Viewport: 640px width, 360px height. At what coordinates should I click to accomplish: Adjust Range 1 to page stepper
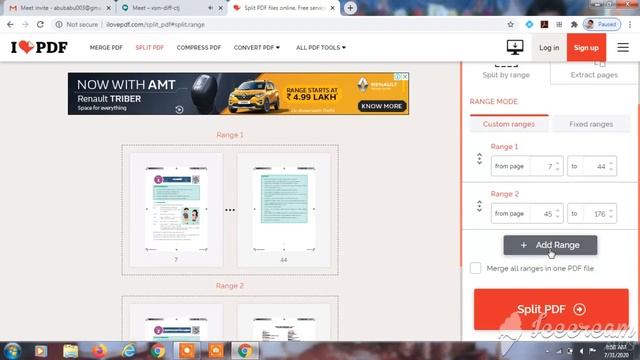[x=611, y=166]
